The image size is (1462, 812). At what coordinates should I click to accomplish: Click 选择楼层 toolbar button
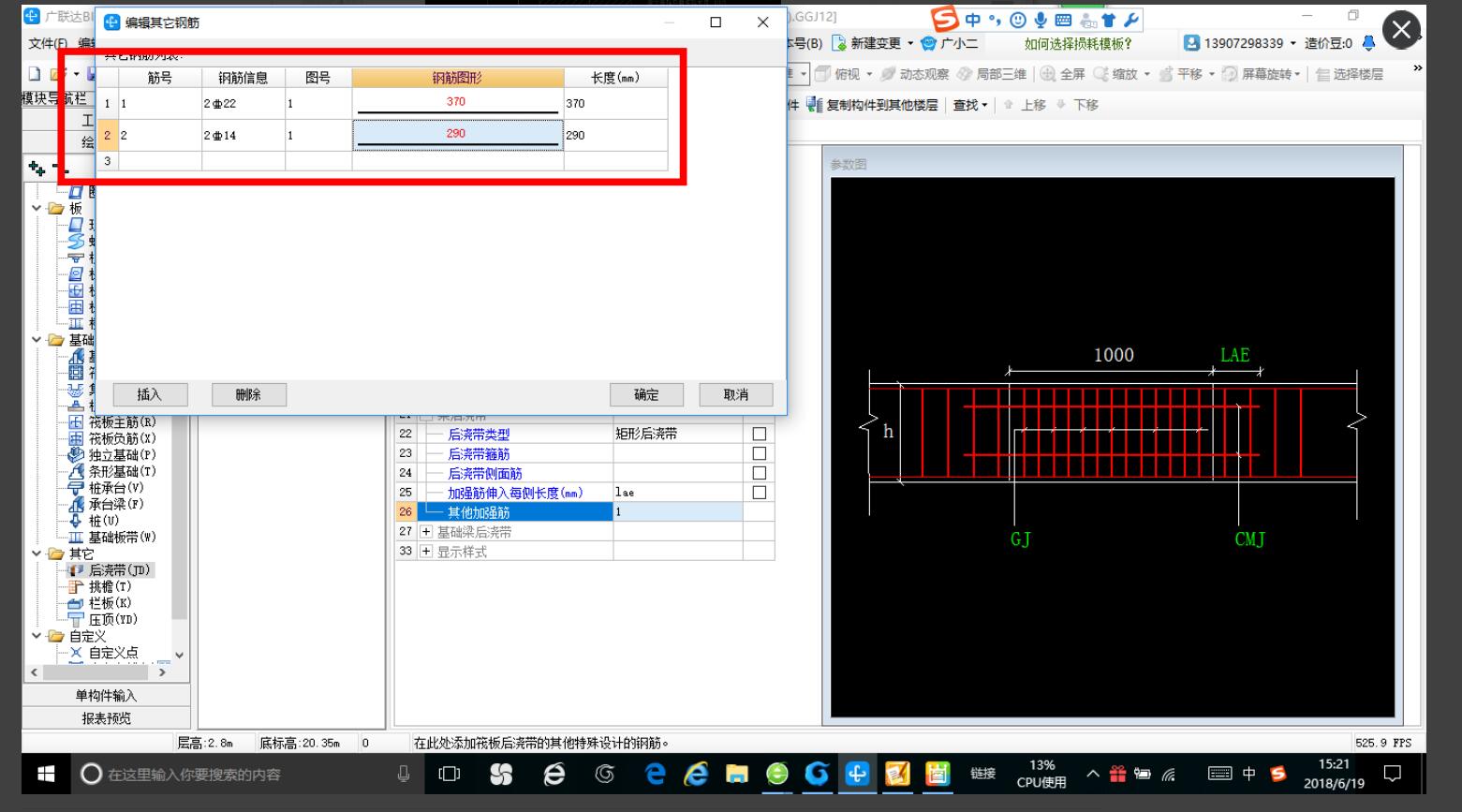coord(1350,74)
